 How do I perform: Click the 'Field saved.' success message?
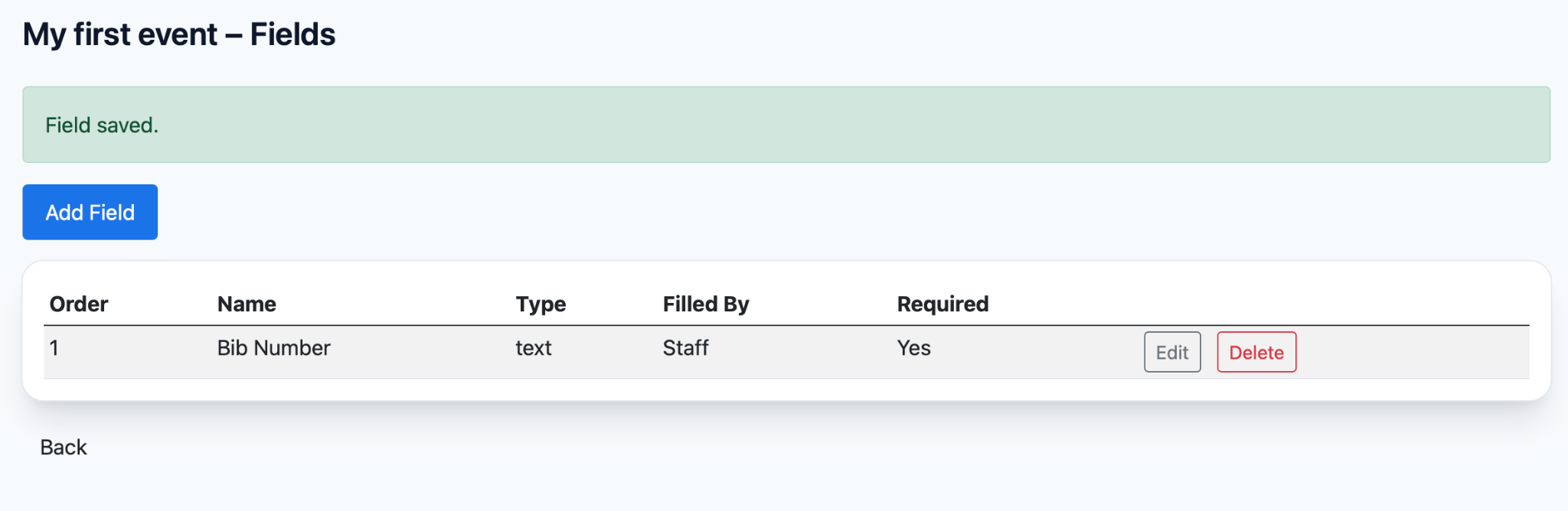pyautogui.click(x=102, y=125)
